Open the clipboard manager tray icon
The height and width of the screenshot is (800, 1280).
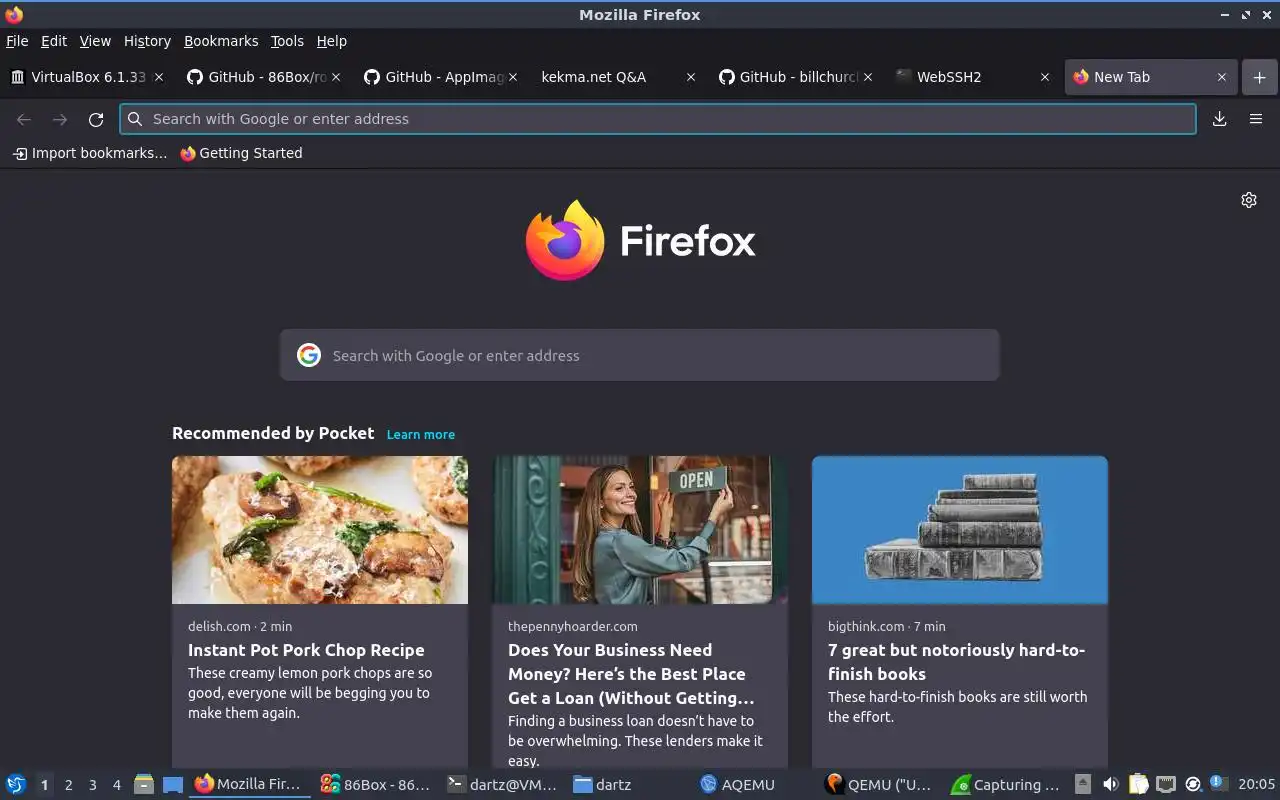click(1138, 785)
